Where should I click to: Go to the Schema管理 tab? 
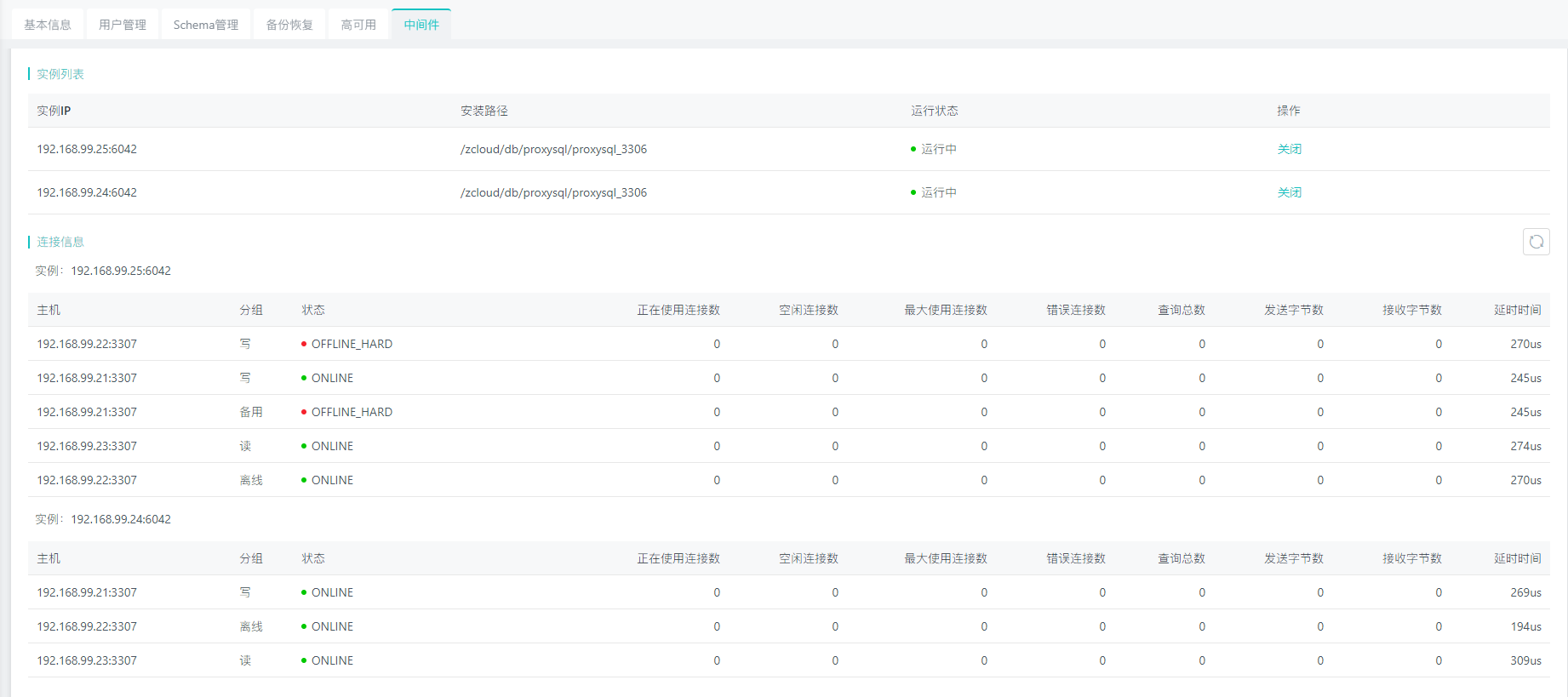pyautogui.click(x=206, y=25)
